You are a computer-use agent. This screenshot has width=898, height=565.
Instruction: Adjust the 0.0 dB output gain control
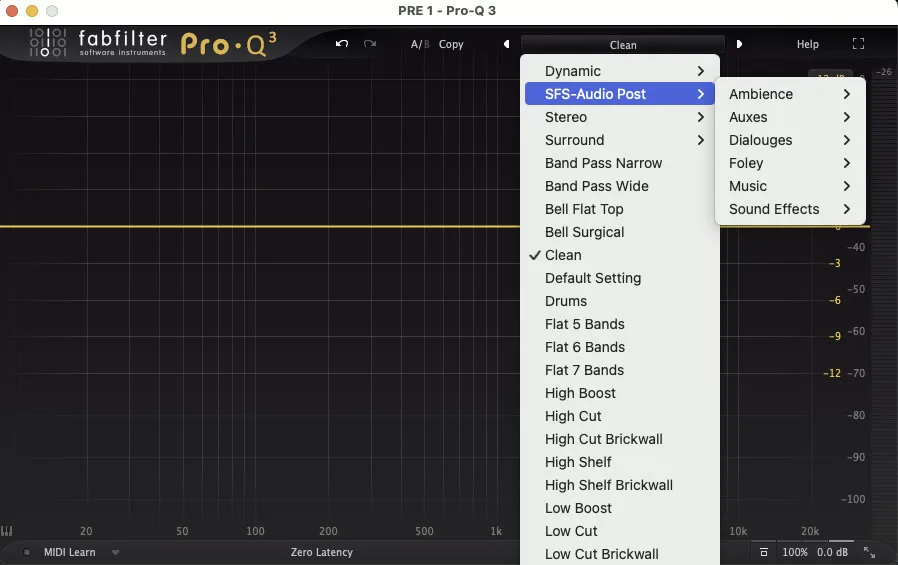point(832,552)
